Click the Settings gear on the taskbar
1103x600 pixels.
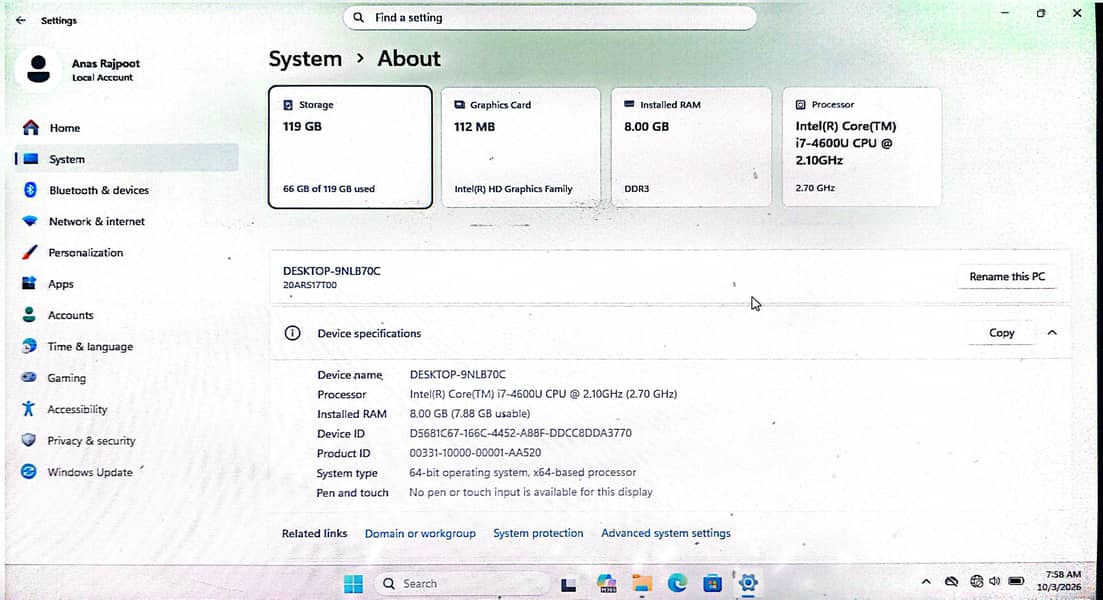[748, 583]
